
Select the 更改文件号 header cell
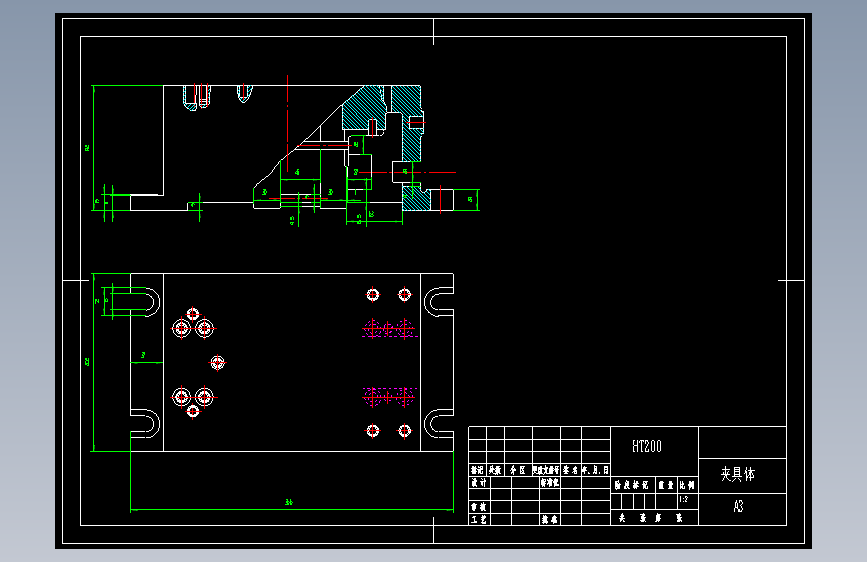[546, 470]
